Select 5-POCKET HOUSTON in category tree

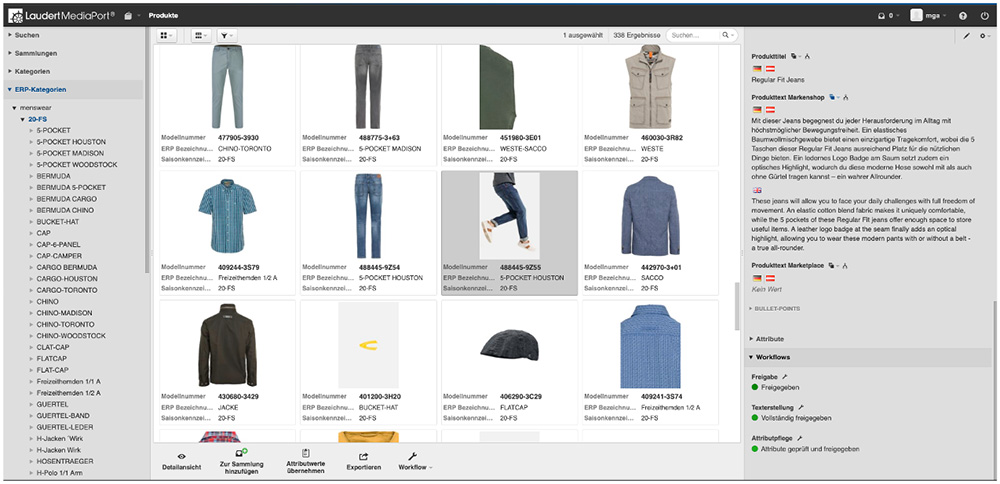(71, 142)
